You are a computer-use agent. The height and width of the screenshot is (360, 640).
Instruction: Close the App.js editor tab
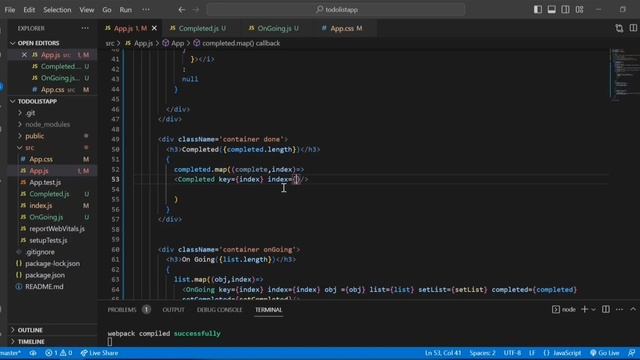154,28
